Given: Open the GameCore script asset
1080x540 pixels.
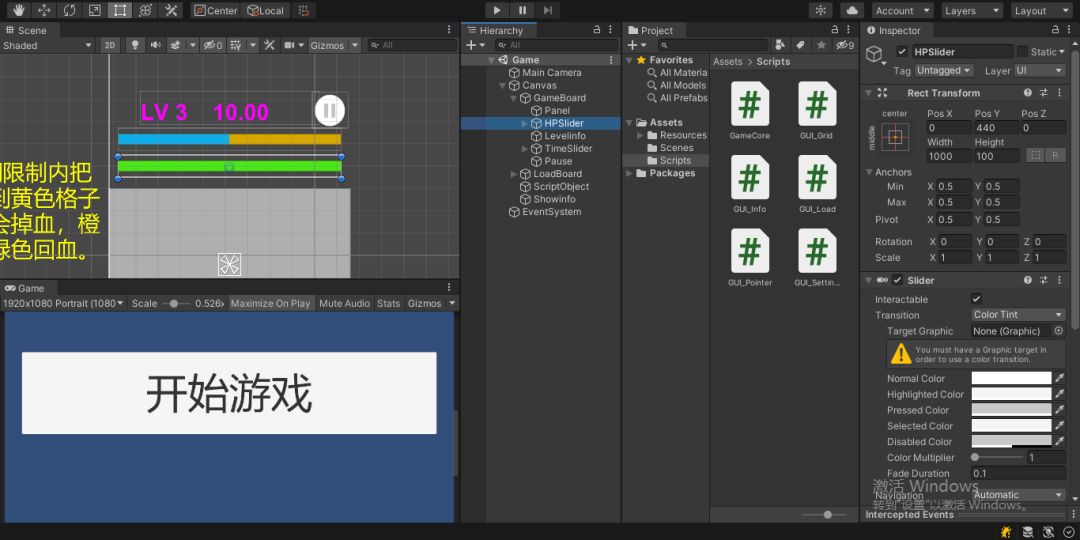Looking at the screenshot, I should (749, 104).
